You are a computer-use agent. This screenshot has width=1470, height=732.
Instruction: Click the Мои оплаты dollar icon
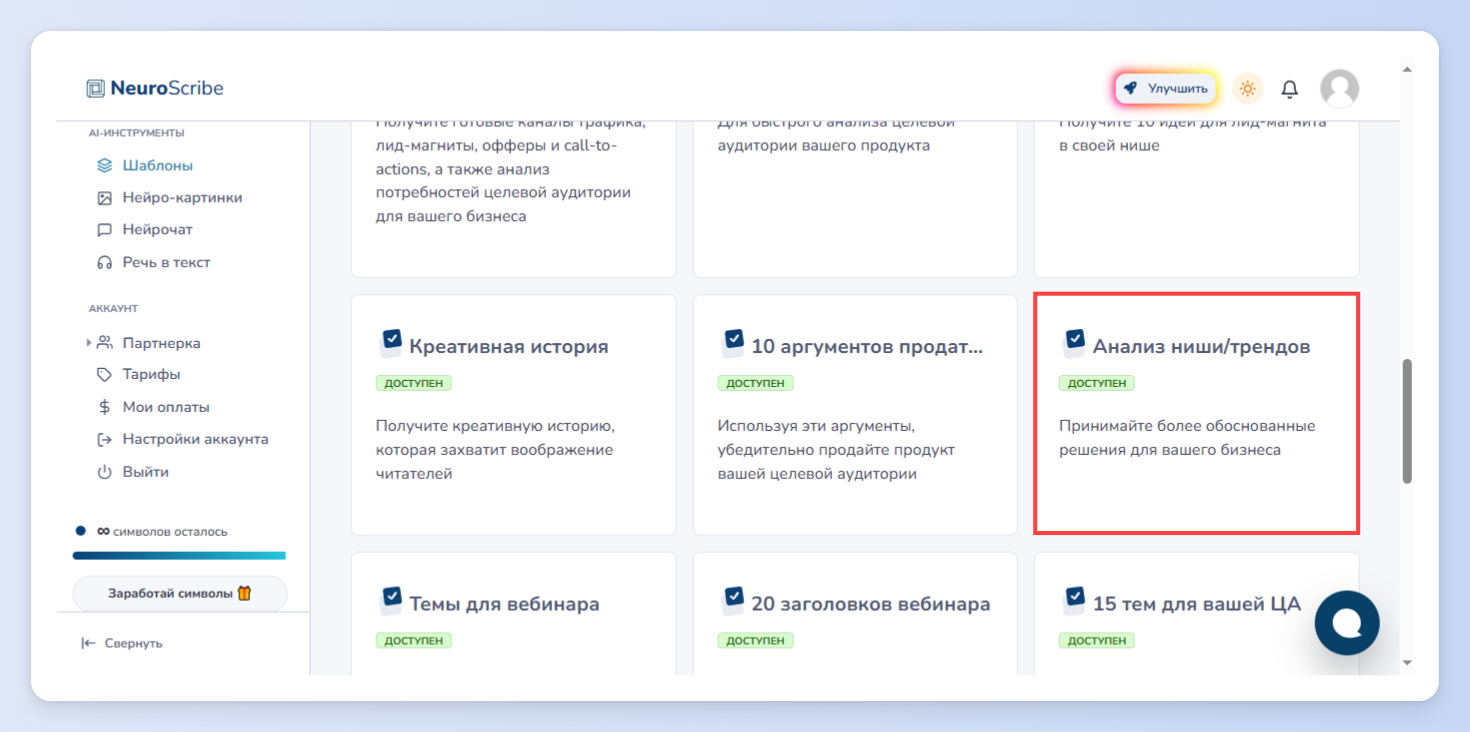pyautogui.click(x=104, y=407)
